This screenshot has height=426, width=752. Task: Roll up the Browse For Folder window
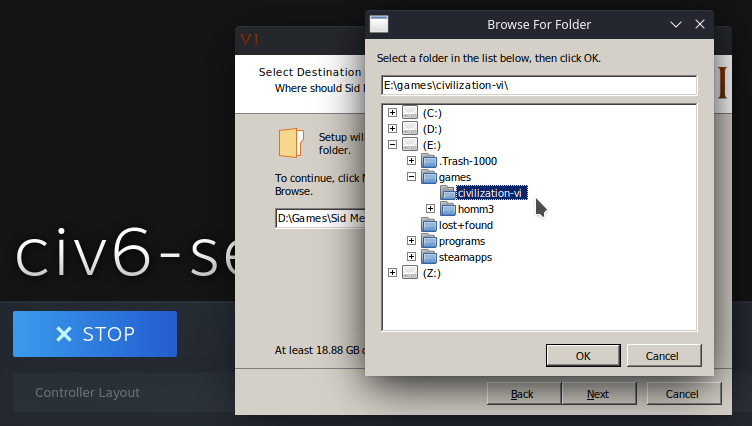676,24
